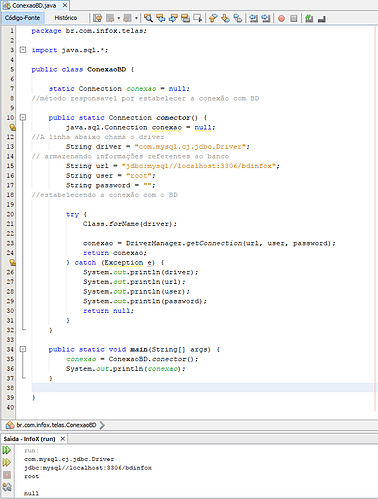Toggle Rectangular Selection icon
The width and height of the screenshot is (378, 499).
tap(198, 18)
